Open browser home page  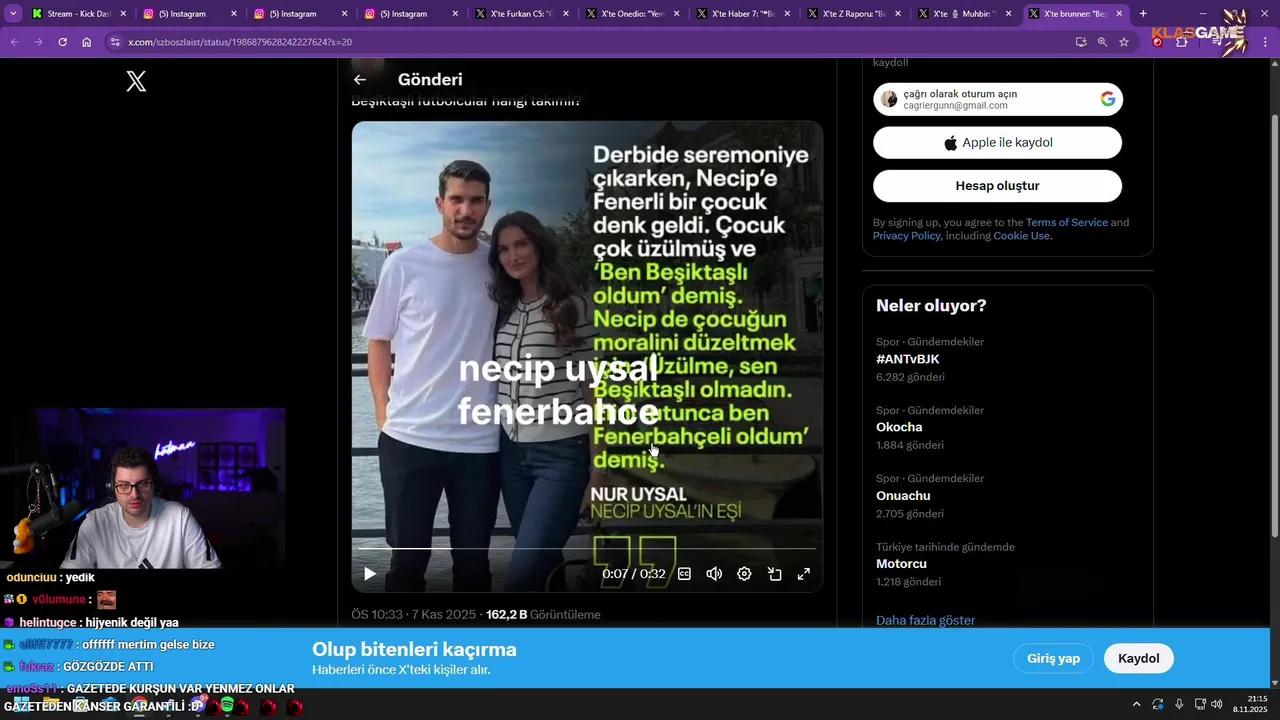tap(87, 42)
